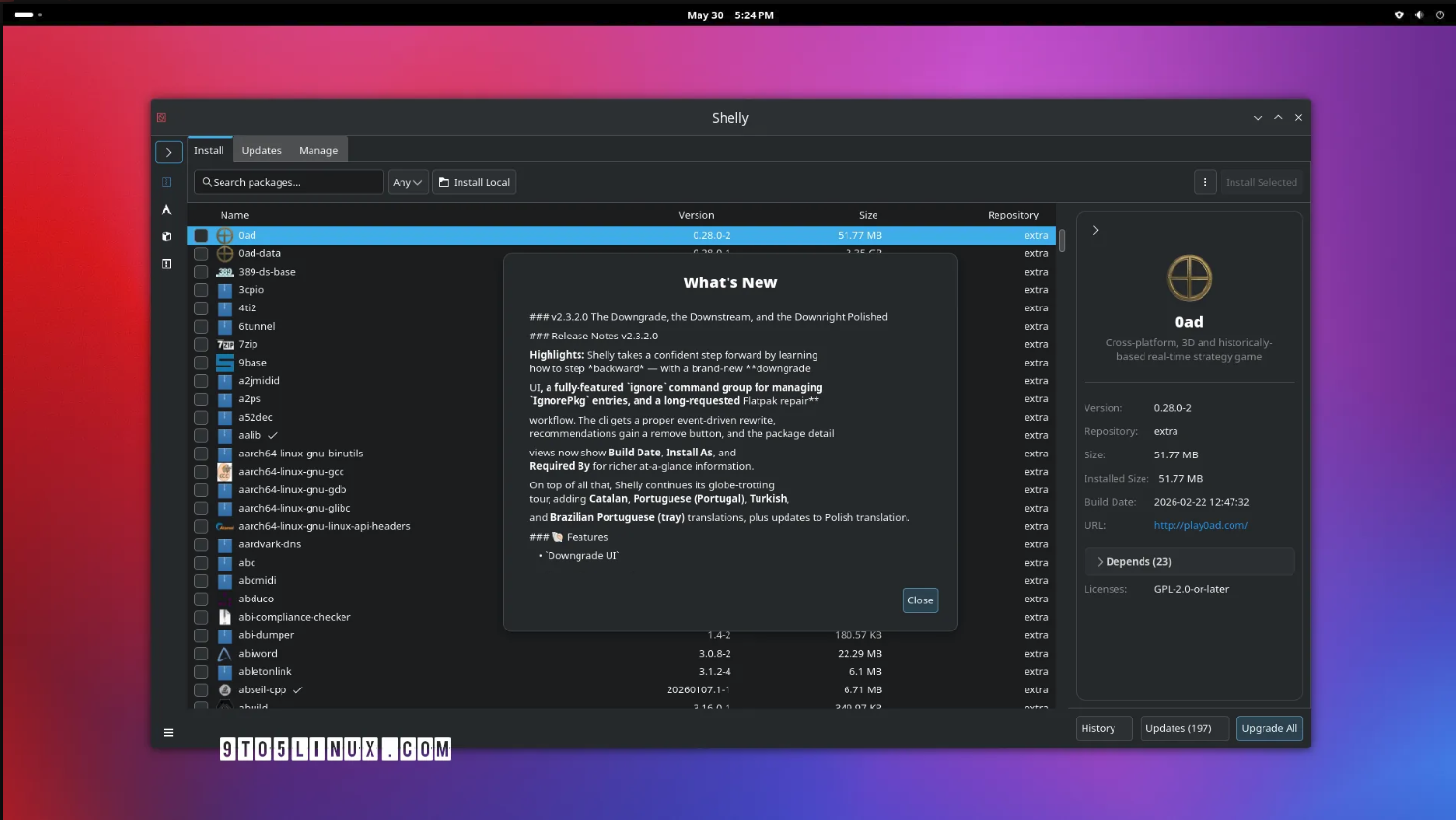1456x820 pixels.
Task: Click the abseil-cpp package icon
Action: (224, 690)
